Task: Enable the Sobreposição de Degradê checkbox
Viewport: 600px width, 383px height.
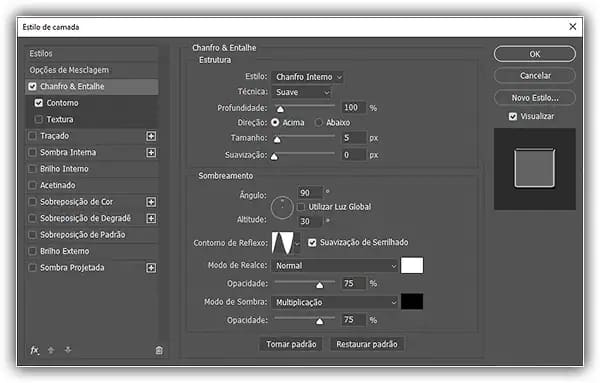Action: coord(33,218)
